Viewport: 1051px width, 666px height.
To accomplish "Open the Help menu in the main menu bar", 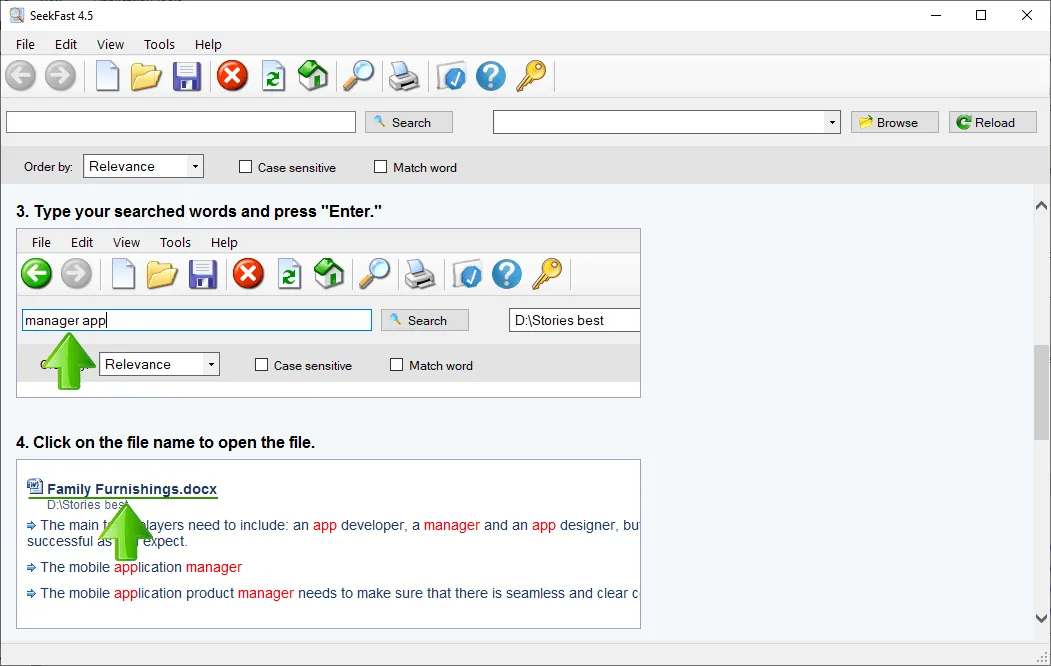I will 208,44.
